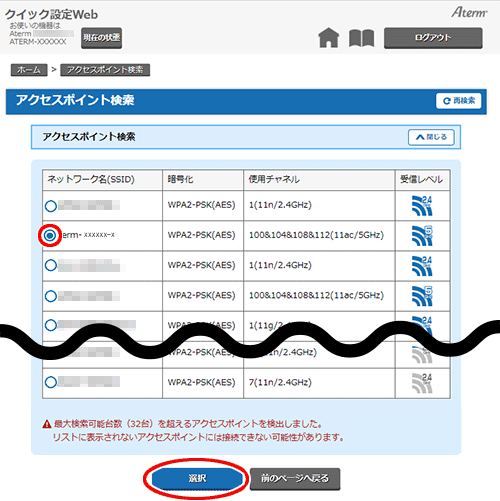Click the 選択 select button
Image resolution: width=500 pixels, height=501 pixels.
pos(197,478)
